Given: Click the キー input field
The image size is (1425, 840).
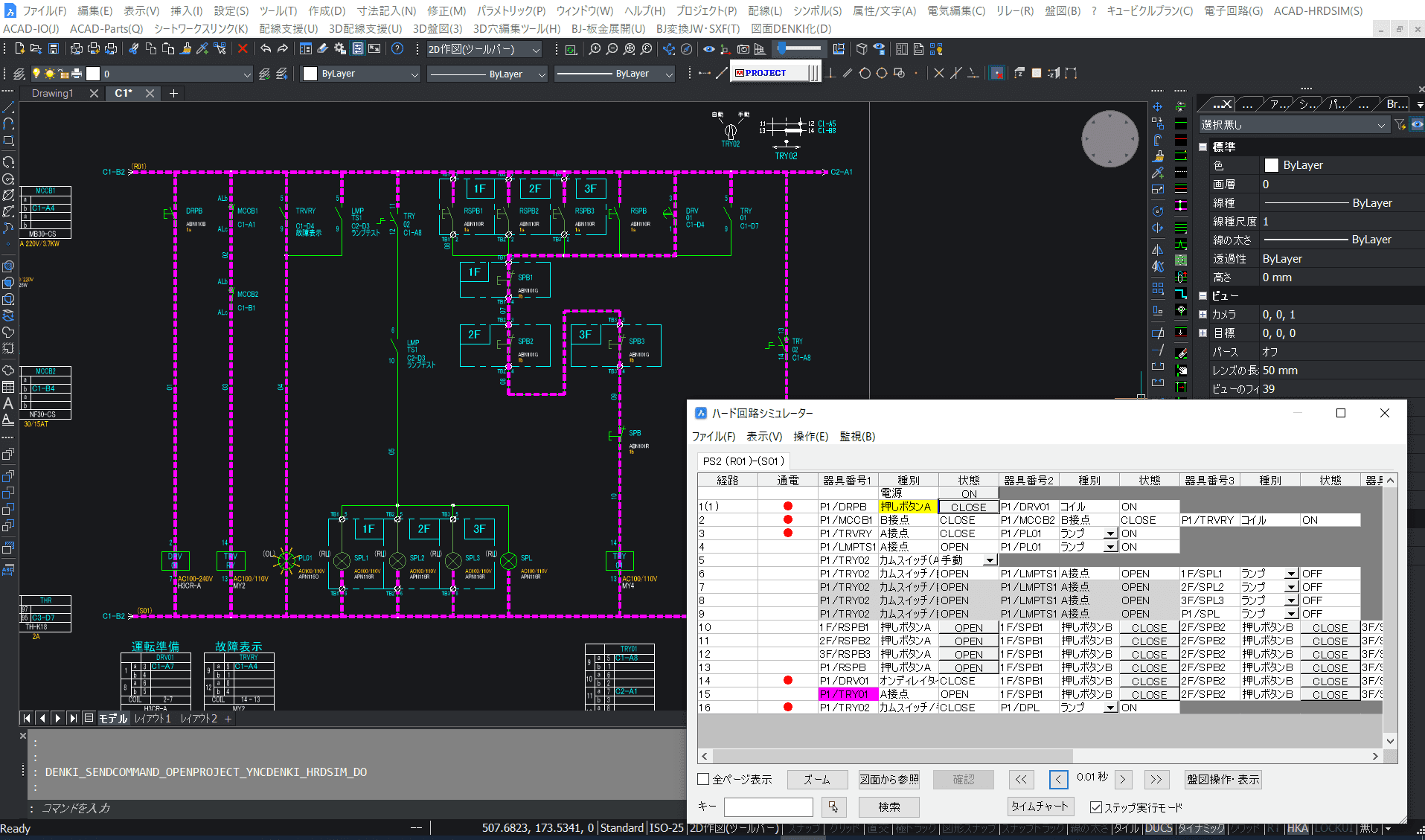Looking at the screenshot, I should tap(768, 807).
